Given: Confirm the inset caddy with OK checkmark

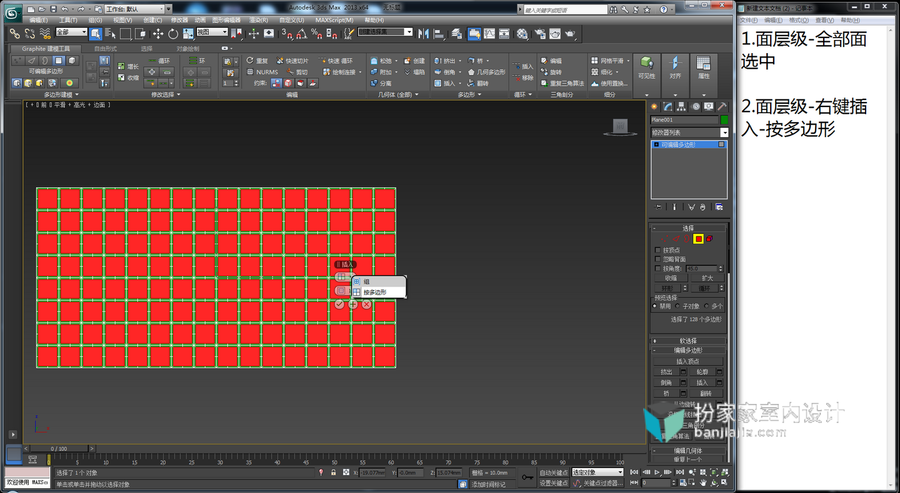Looking at the screenshot, I should 339,304.
